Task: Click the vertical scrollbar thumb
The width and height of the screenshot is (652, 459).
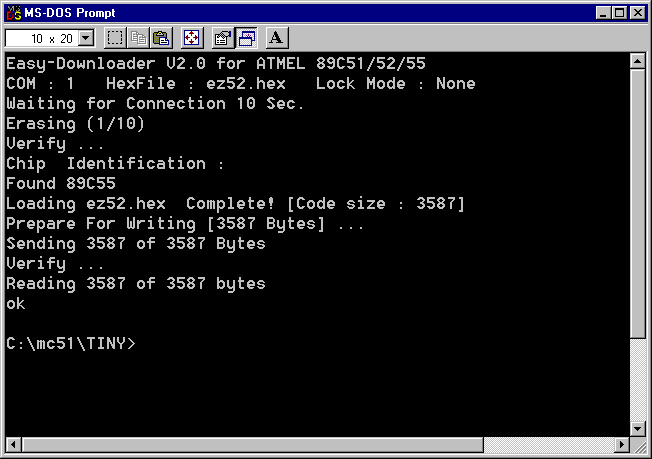Action: coord(638,200)
